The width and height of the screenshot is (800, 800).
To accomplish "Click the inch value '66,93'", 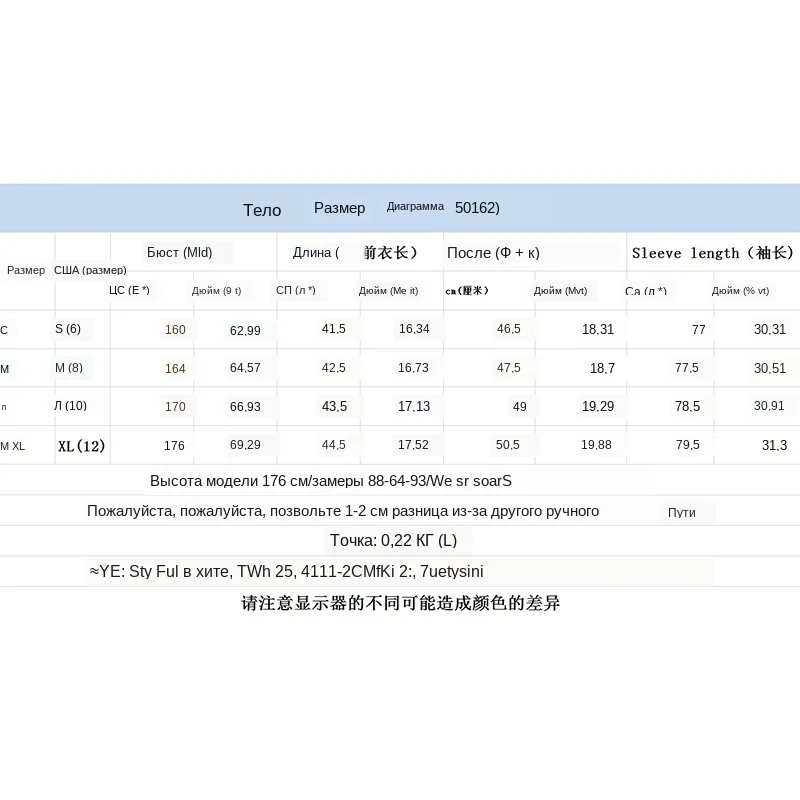I will click(x=245, y=407).
